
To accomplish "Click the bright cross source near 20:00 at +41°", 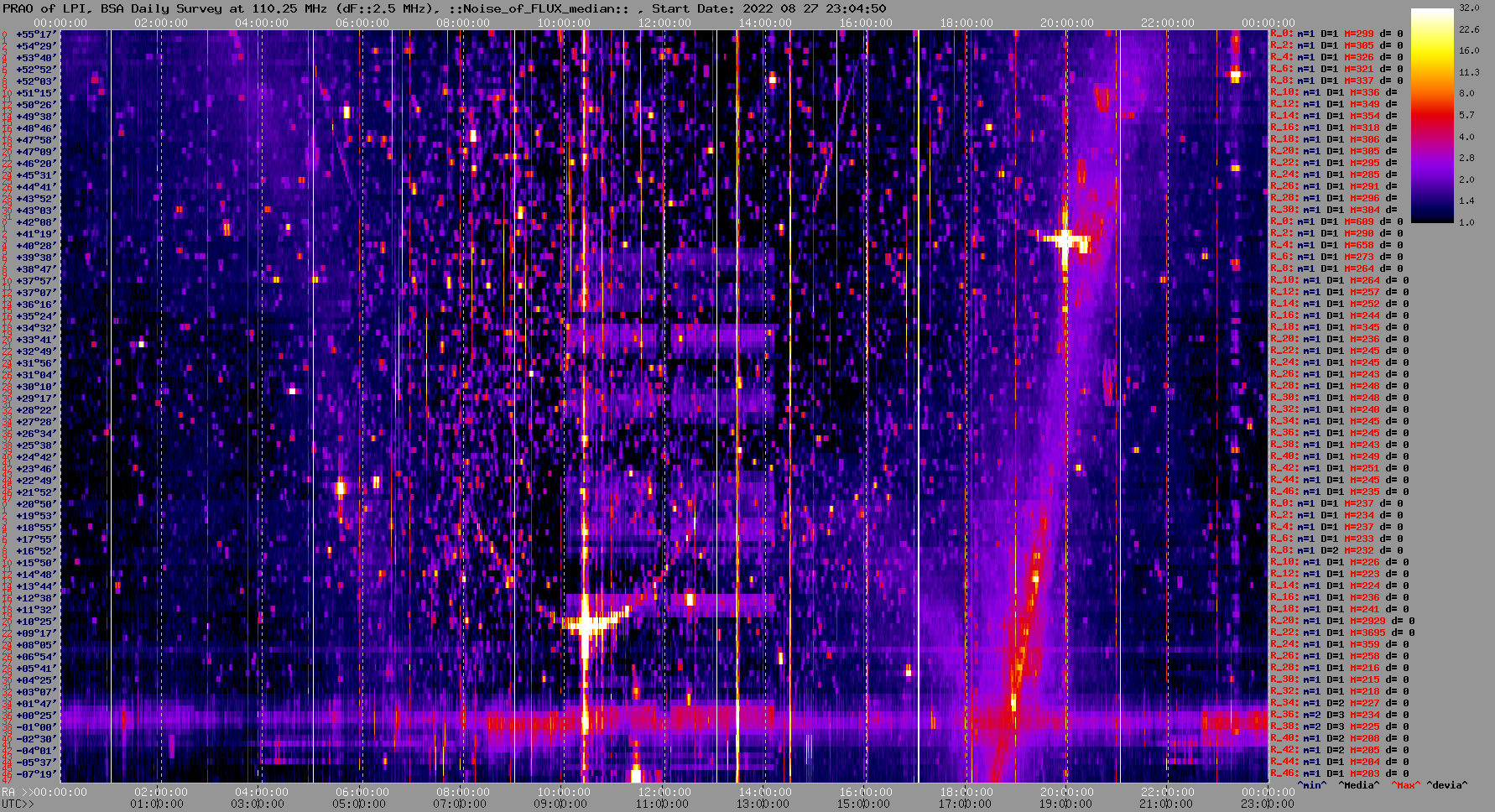I will tap(1065, 240).
